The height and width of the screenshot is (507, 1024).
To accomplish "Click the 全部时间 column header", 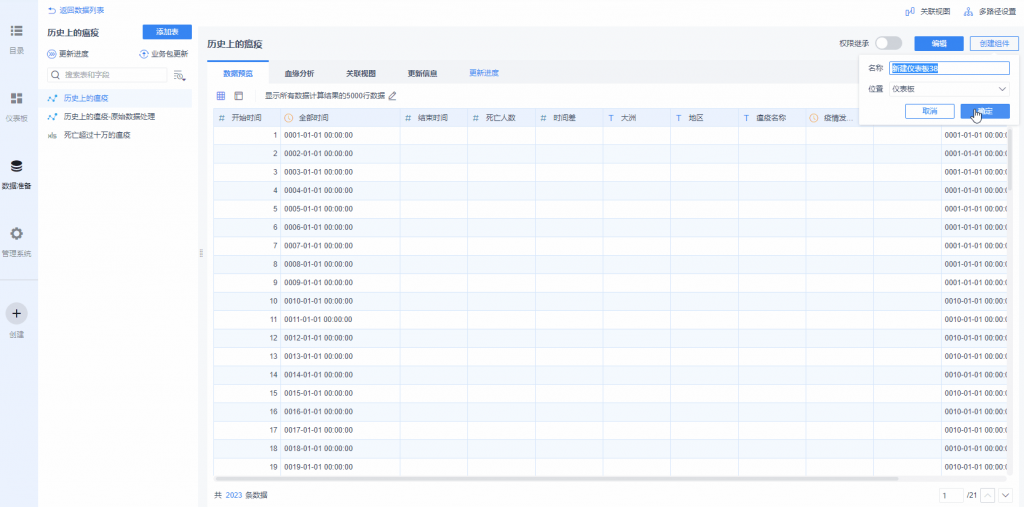I will tap(340, 118).
